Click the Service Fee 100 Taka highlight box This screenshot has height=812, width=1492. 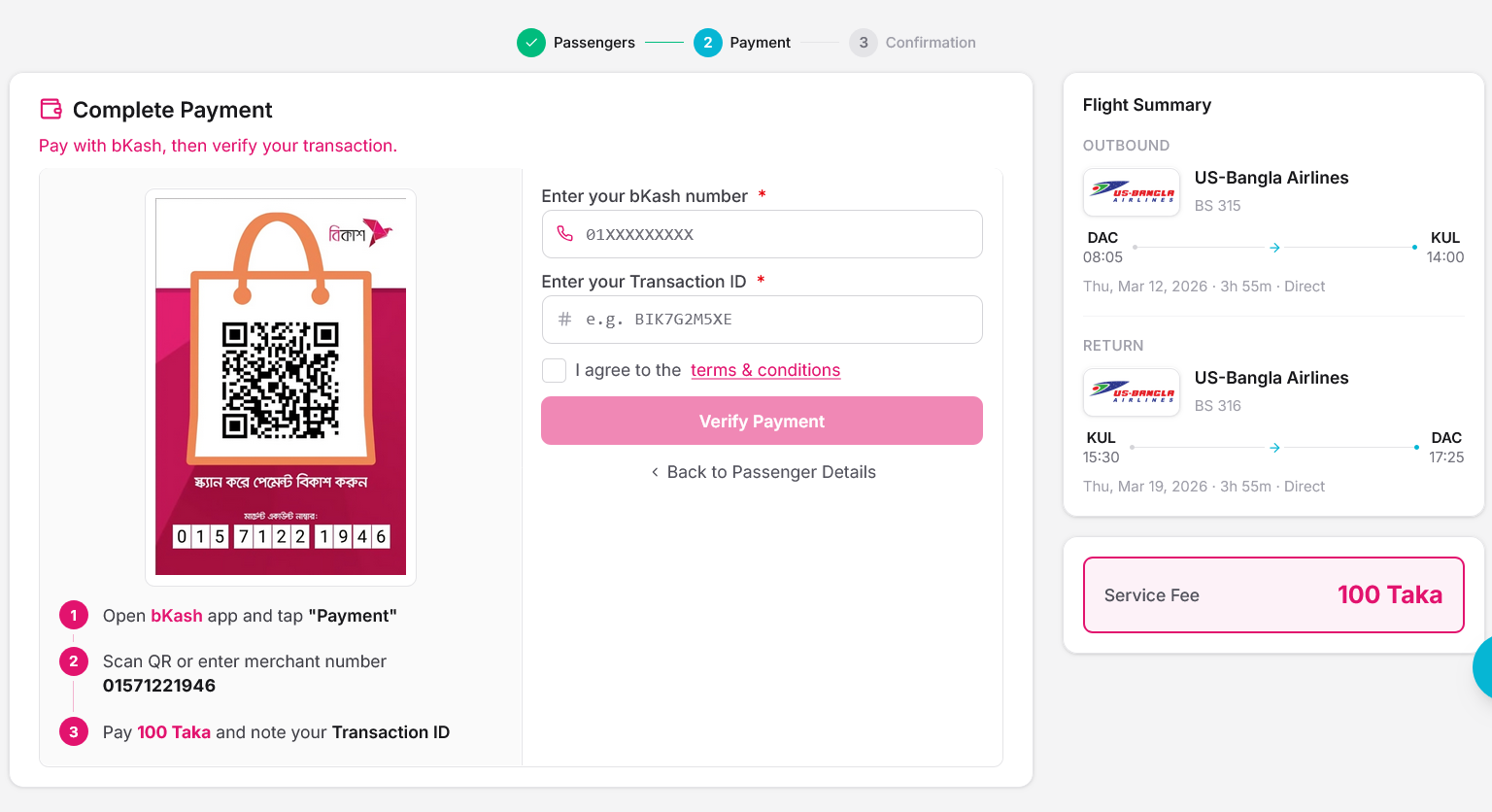point(1272,594)
